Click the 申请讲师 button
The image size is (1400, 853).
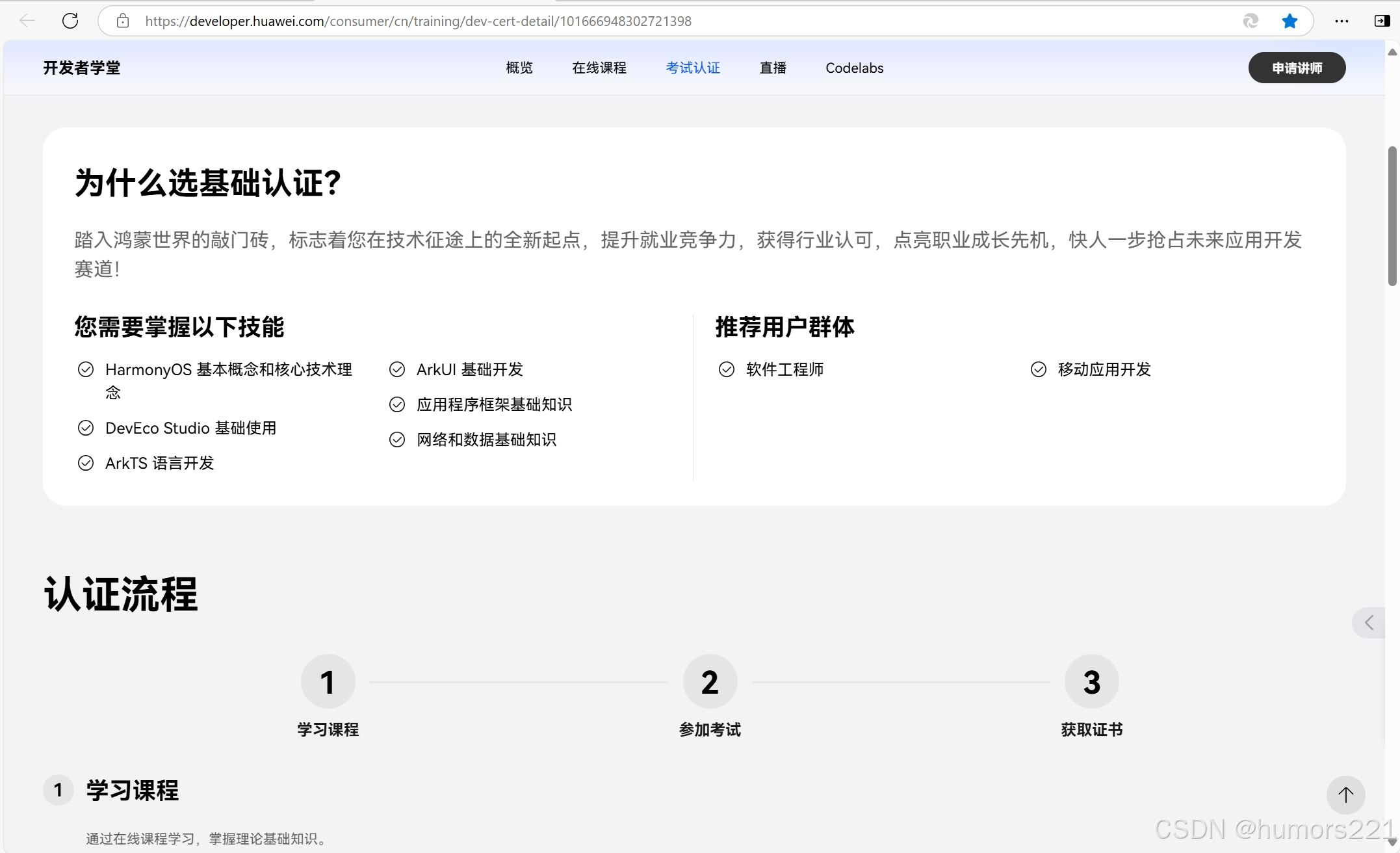[x=1297, y=68]
